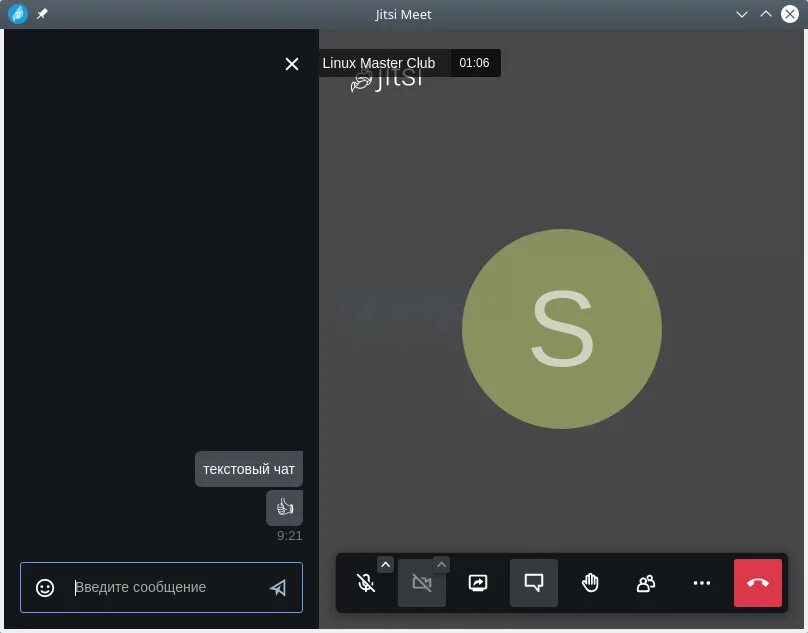Image resolution: width=808 pixels, height=633 pixels.
Task: Minimize the Jitsi Meet window
Action: pyautogui.click(x=742, y=14)
